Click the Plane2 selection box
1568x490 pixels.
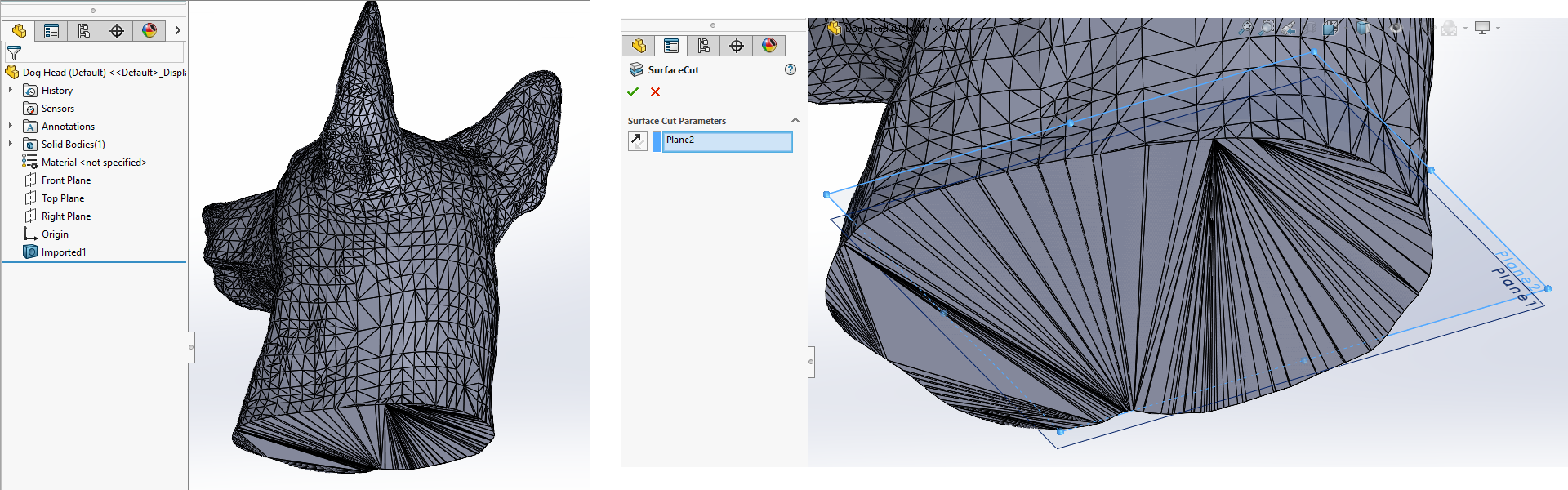point(726,141)
